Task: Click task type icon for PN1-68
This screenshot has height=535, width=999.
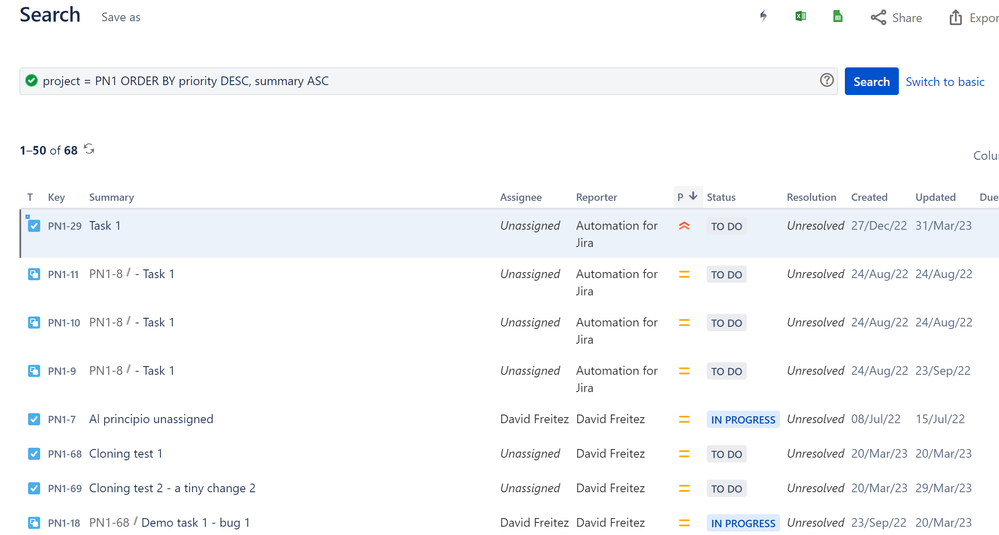Action: pos(34,453)
